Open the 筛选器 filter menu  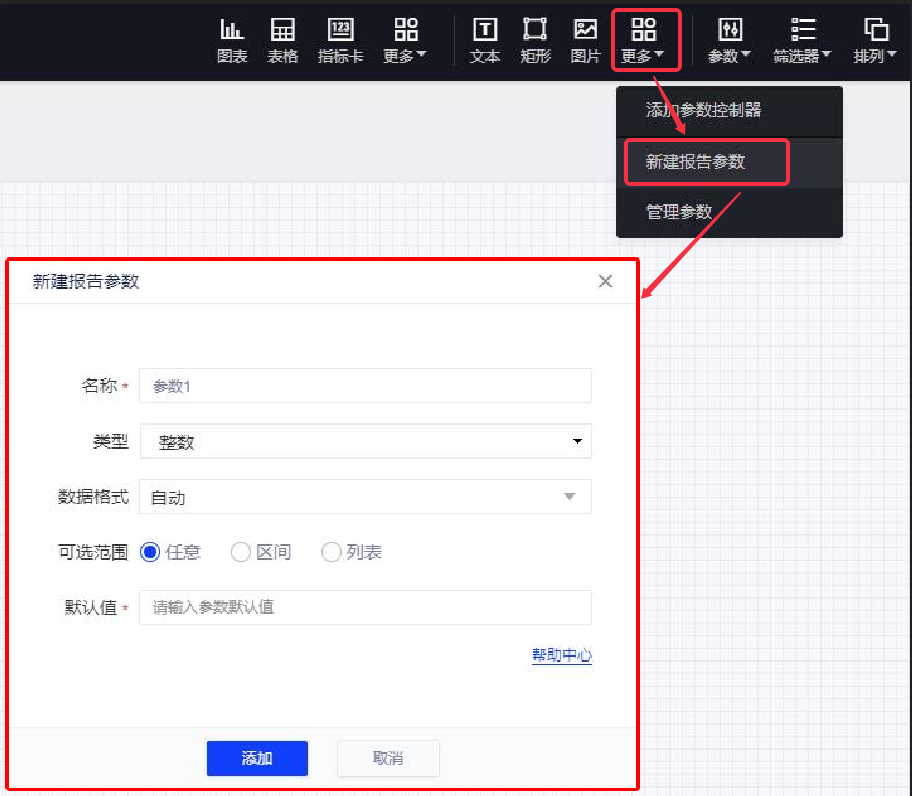(x=802, y=41)
